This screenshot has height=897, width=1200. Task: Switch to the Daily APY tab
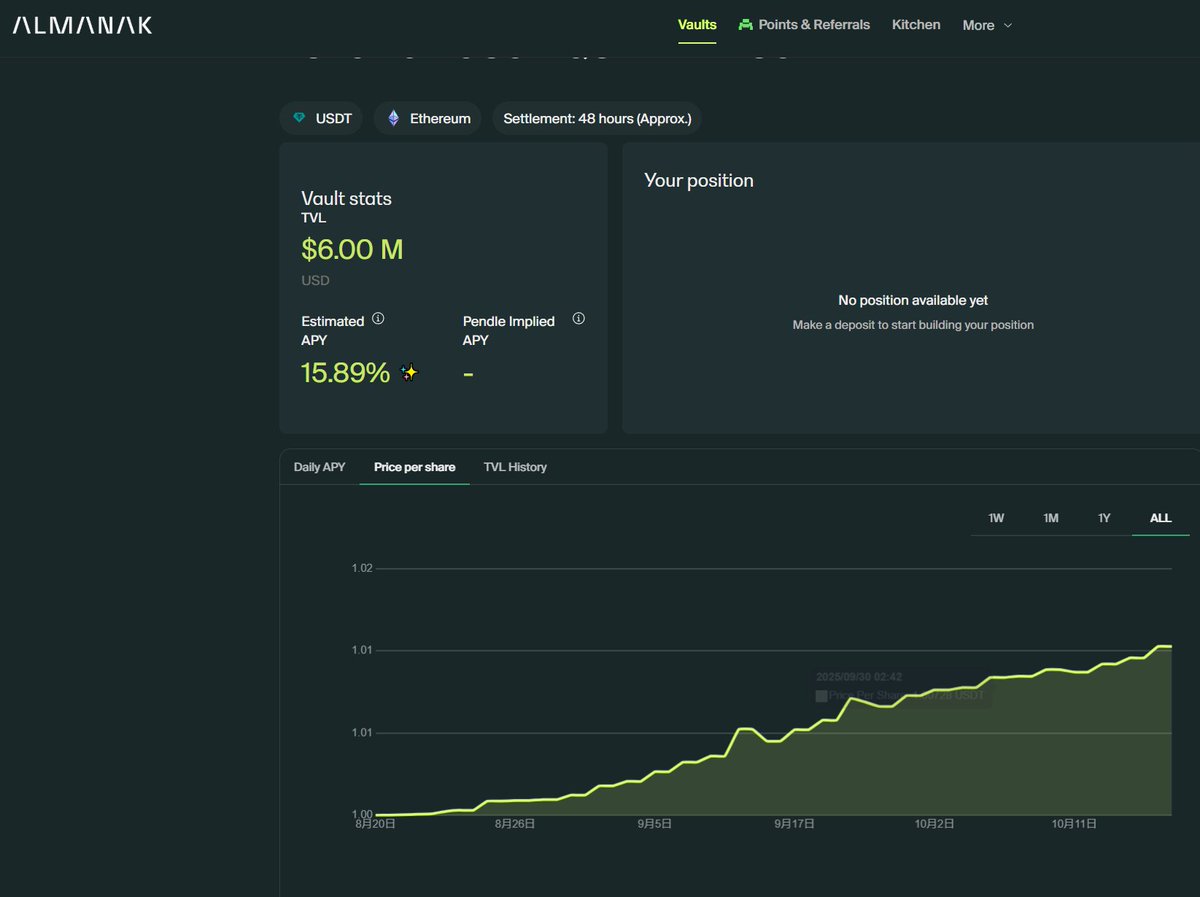319,467
